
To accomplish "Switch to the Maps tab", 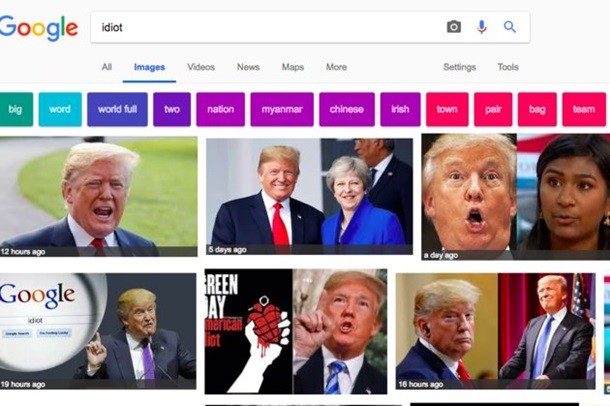I will tap(293, 67).
